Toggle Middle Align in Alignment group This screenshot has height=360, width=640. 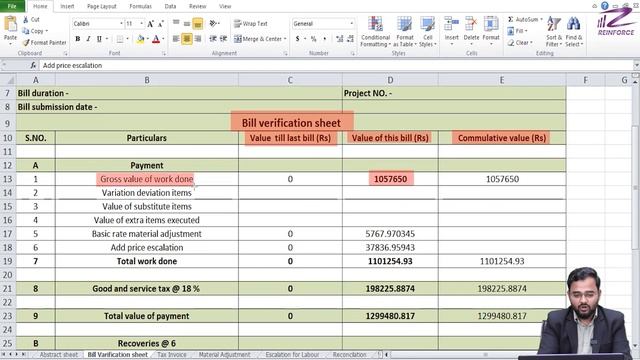(187, 24)
